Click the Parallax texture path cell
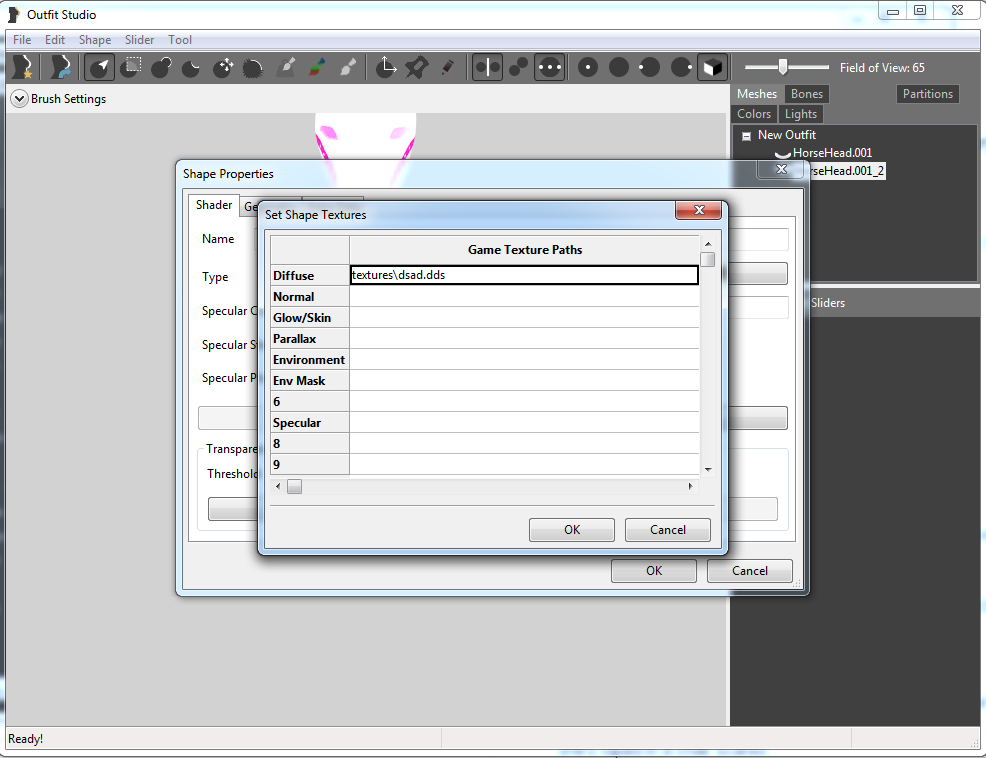The height and width of the screenshot is (758, 986). (x=524, y=338)
